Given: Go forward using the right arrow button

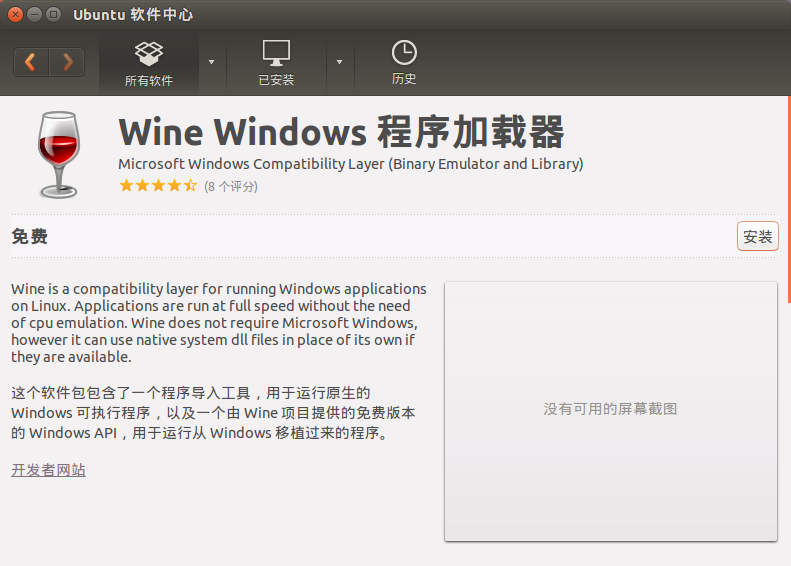Looking at the screenshot, I should click(x=67, y=62).
